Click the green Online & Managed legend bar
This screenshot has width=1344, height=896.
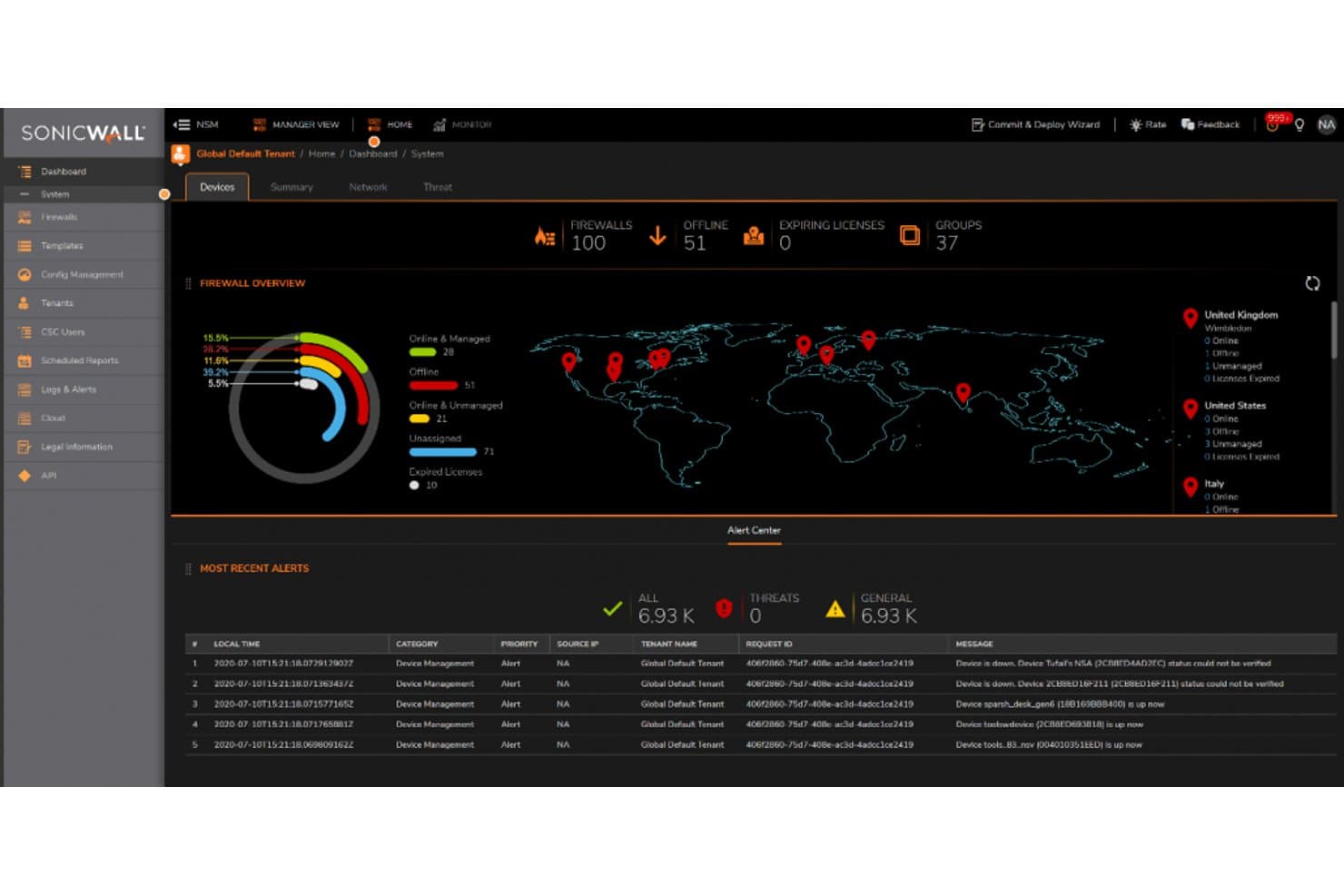[422, 352]
